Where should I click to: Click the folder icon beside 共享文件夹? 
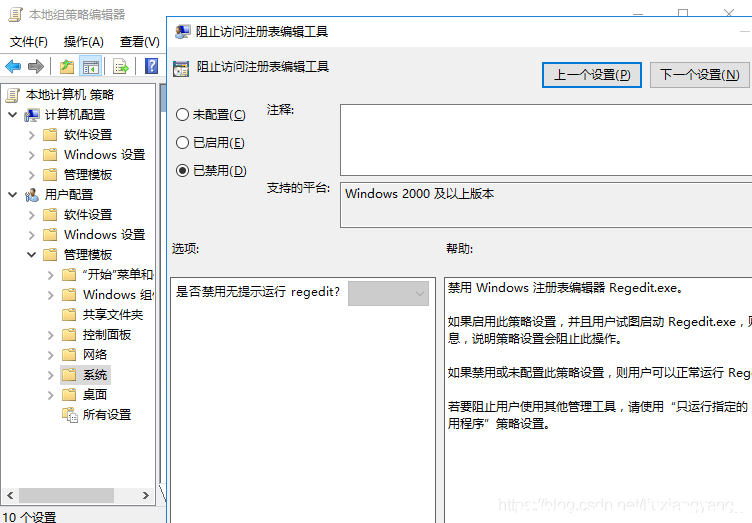pyautogui.click(x=69, y=315)
